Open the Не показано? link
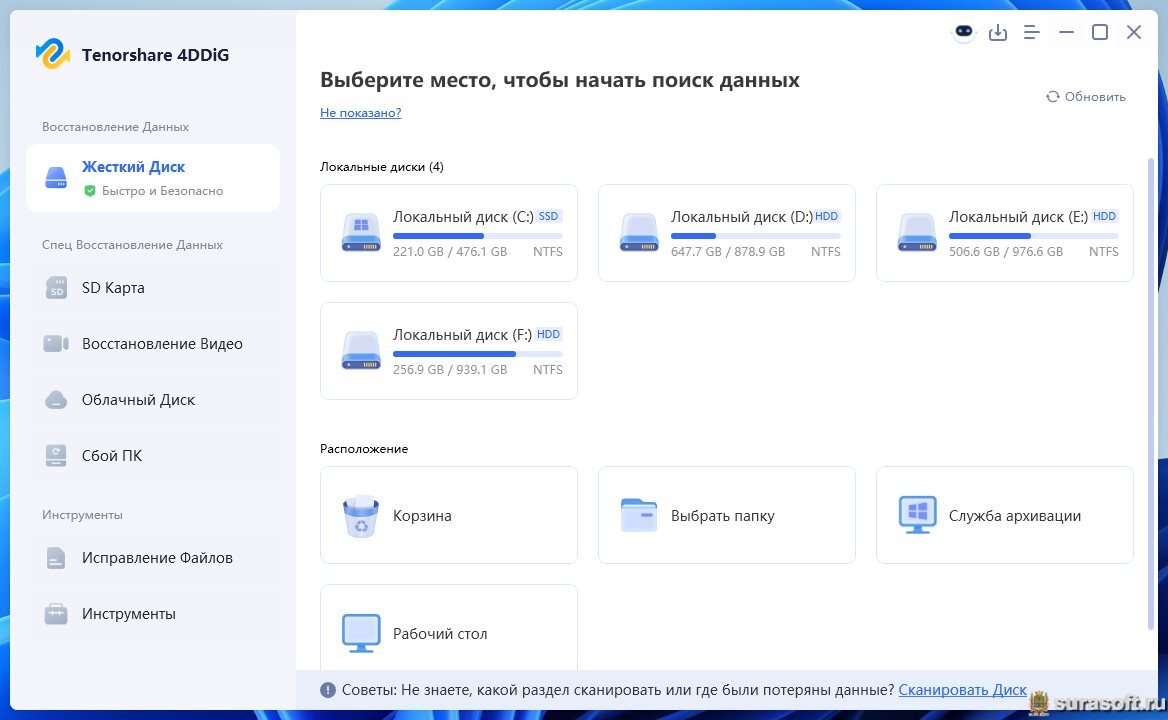The width and height of the screenshot is (1168, 720). (x=361, y=112)
